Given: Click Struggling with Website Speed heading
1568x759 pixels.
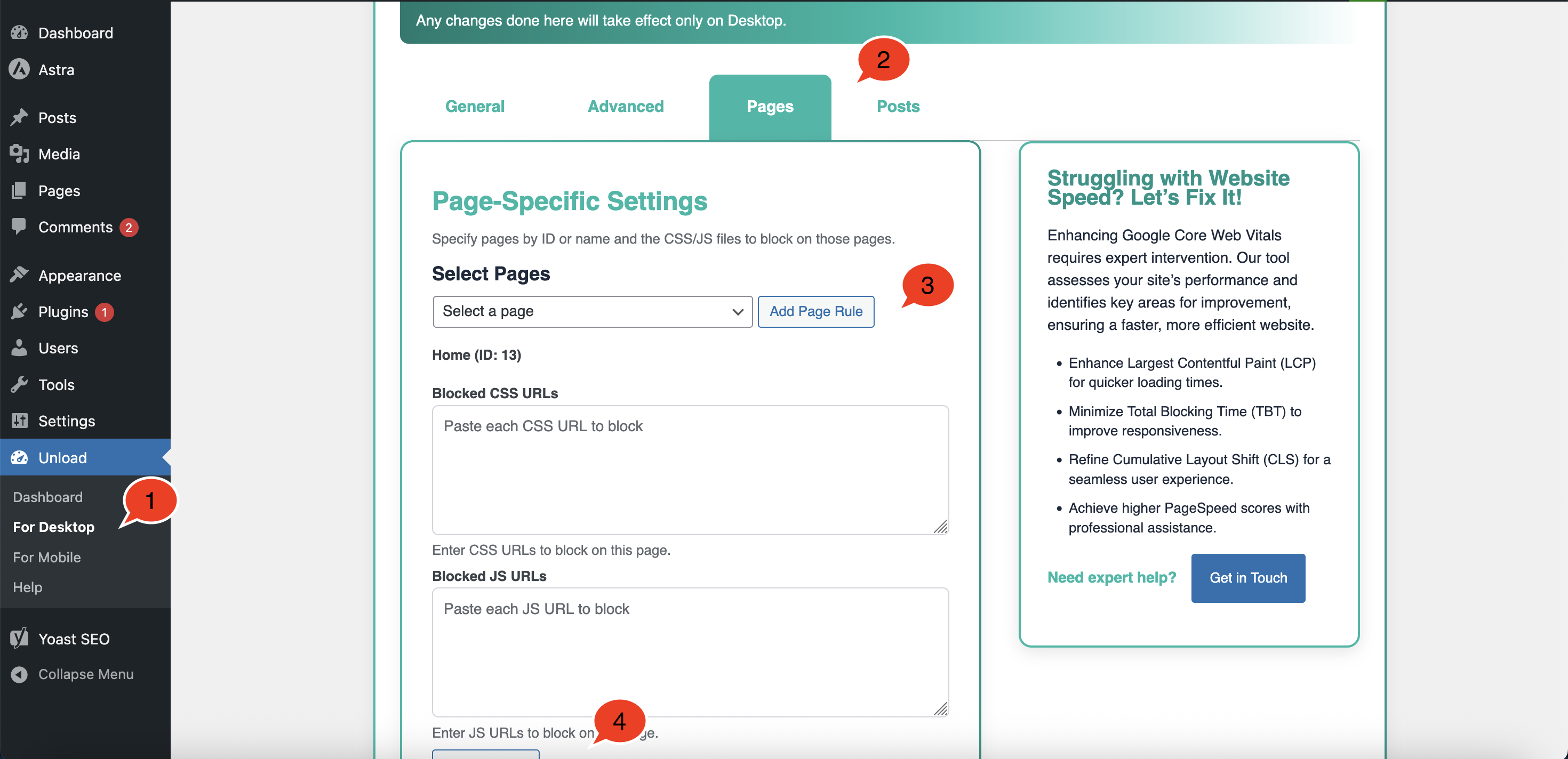Looking at the screenshot, I should pyautogui.click(x=1168, y=187).
